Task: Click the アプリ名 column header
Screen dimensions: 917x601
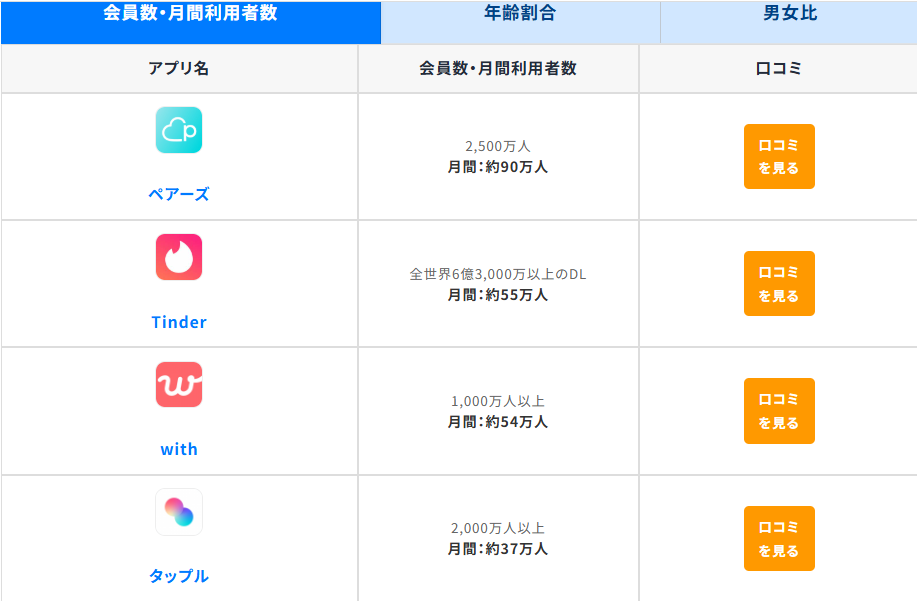Action: point(179,69)
